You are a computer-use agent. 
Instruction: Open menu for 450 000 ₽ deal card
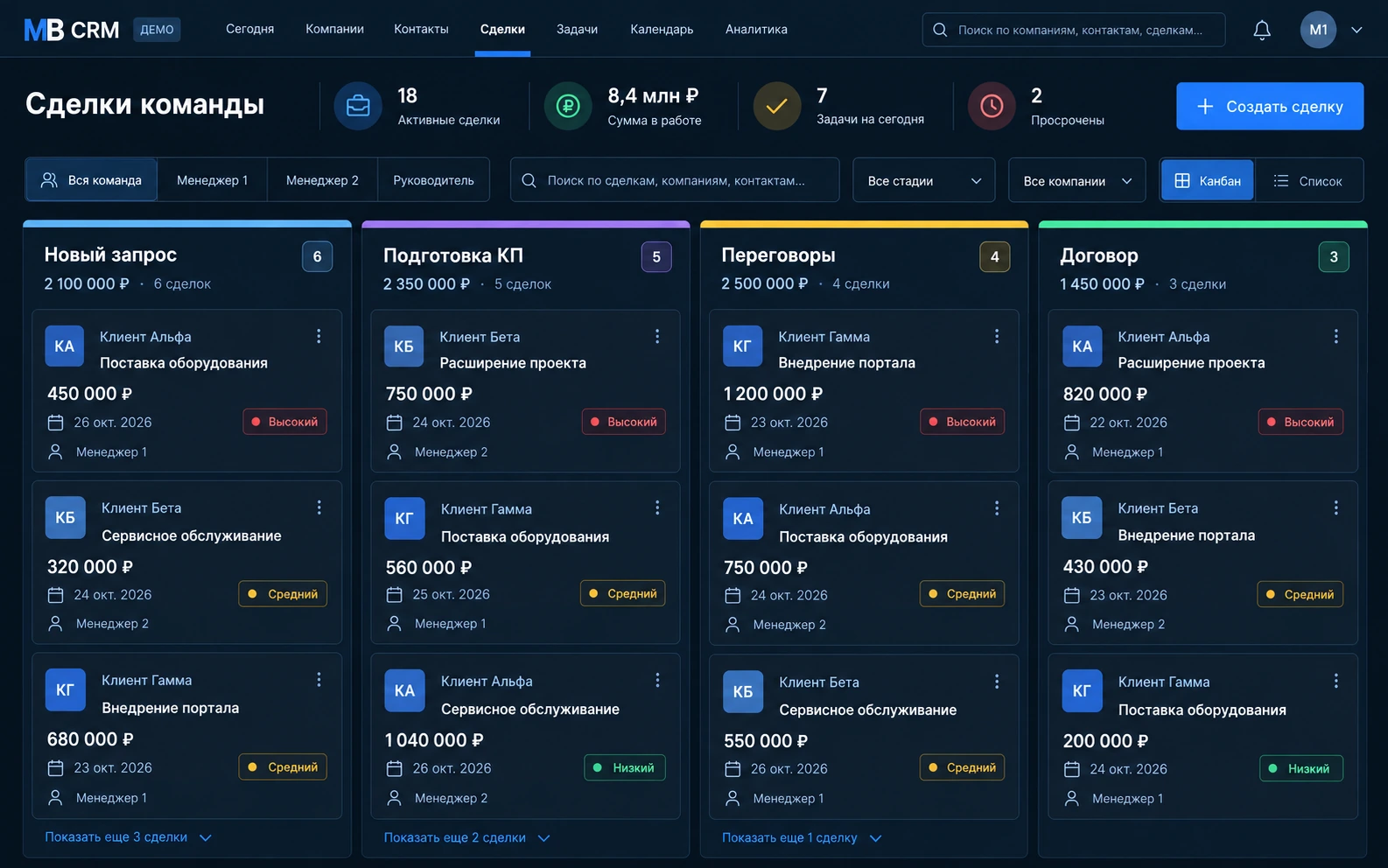(319, 336)
